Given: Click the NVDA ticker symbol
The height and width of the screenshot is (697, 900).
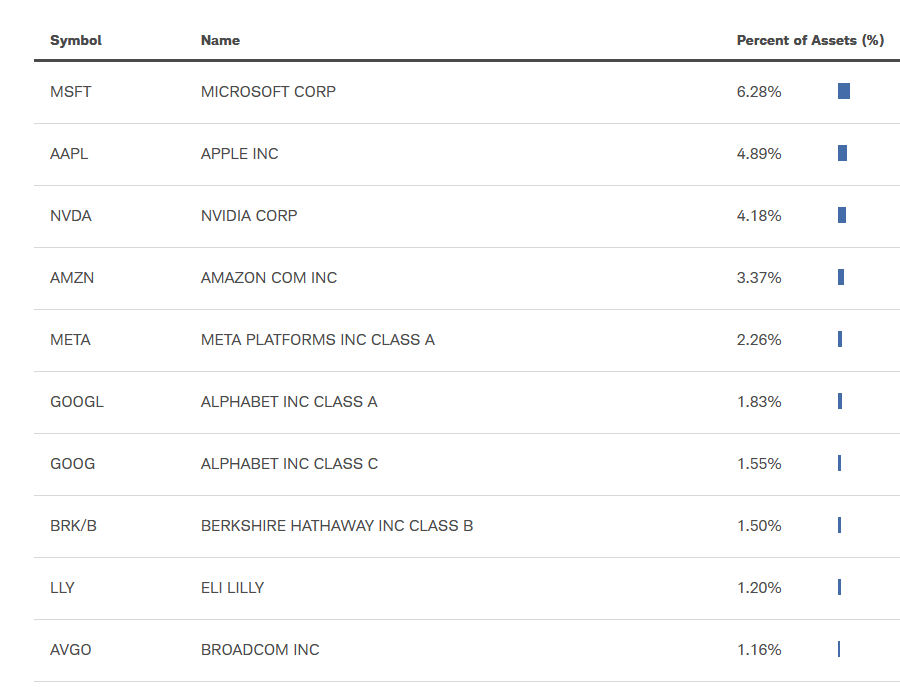Looking at the screenshot, I should 71,216.
